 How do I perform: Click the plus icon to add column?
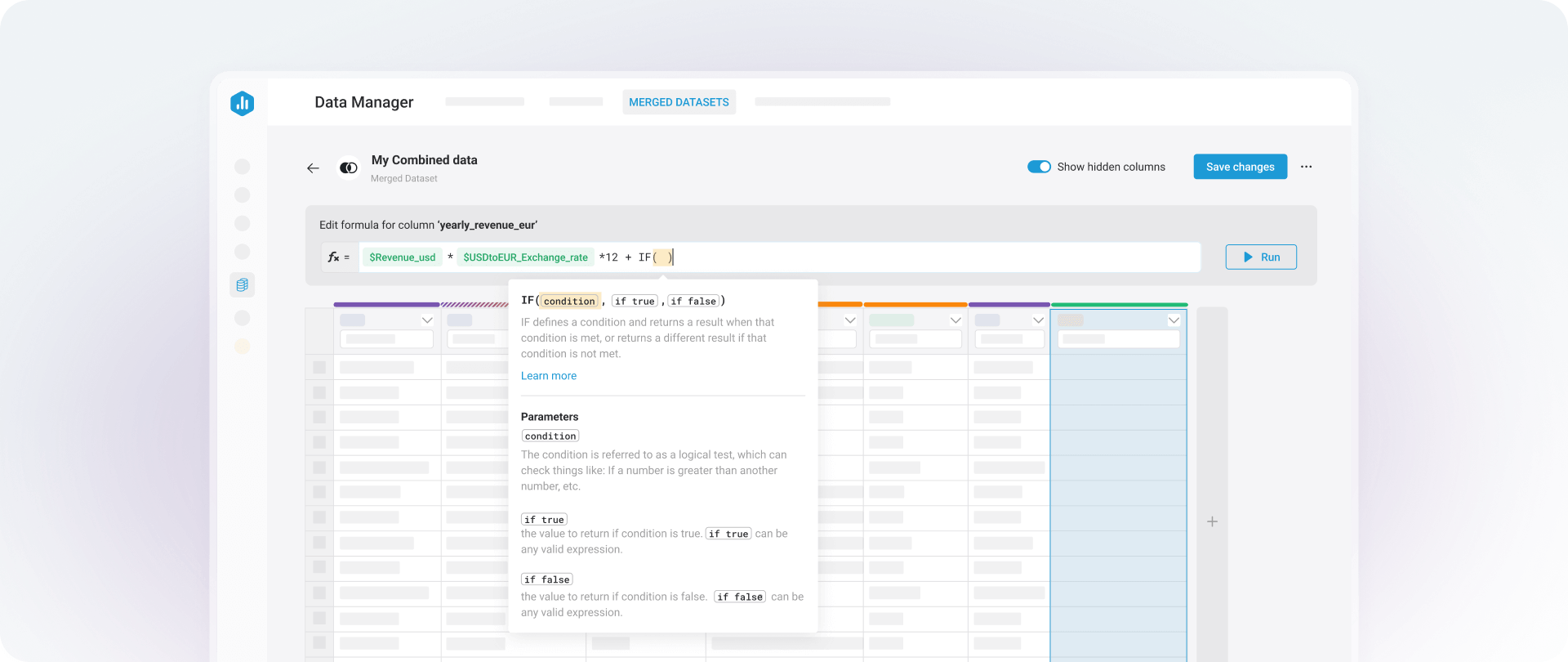tap(1212, 521)
